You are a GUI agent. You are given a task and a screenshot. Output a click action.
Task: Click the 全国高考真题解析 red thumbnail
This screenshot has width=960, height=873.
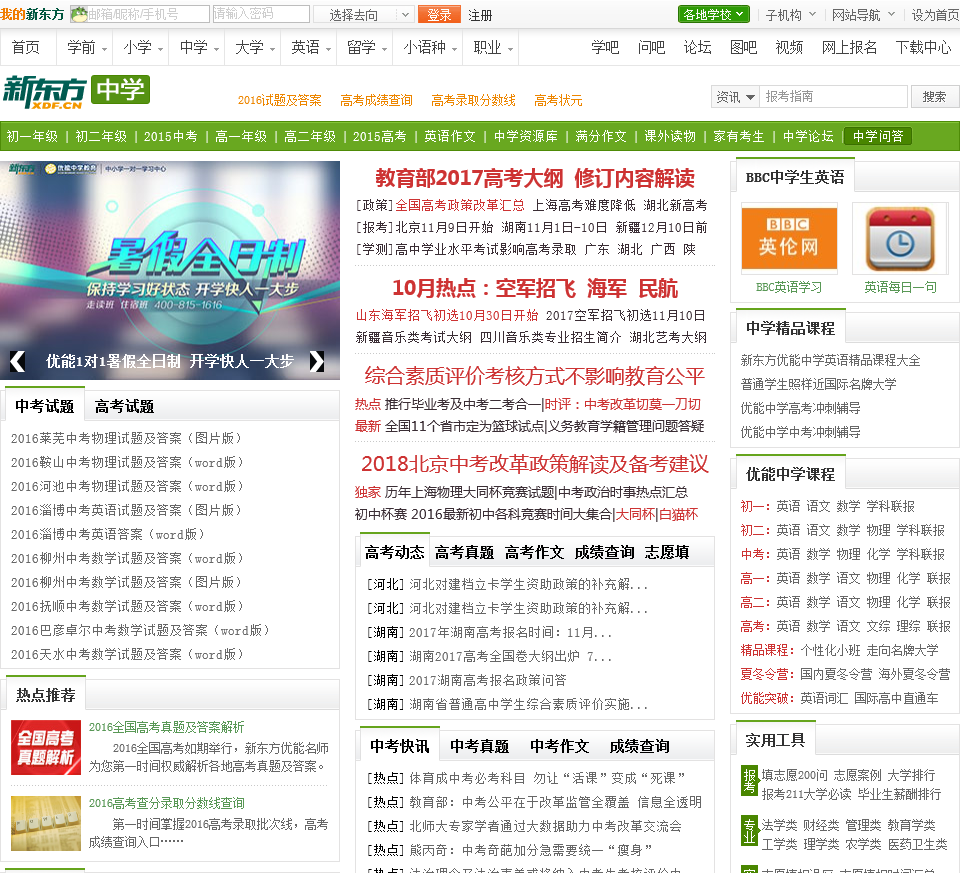point(46,747)
